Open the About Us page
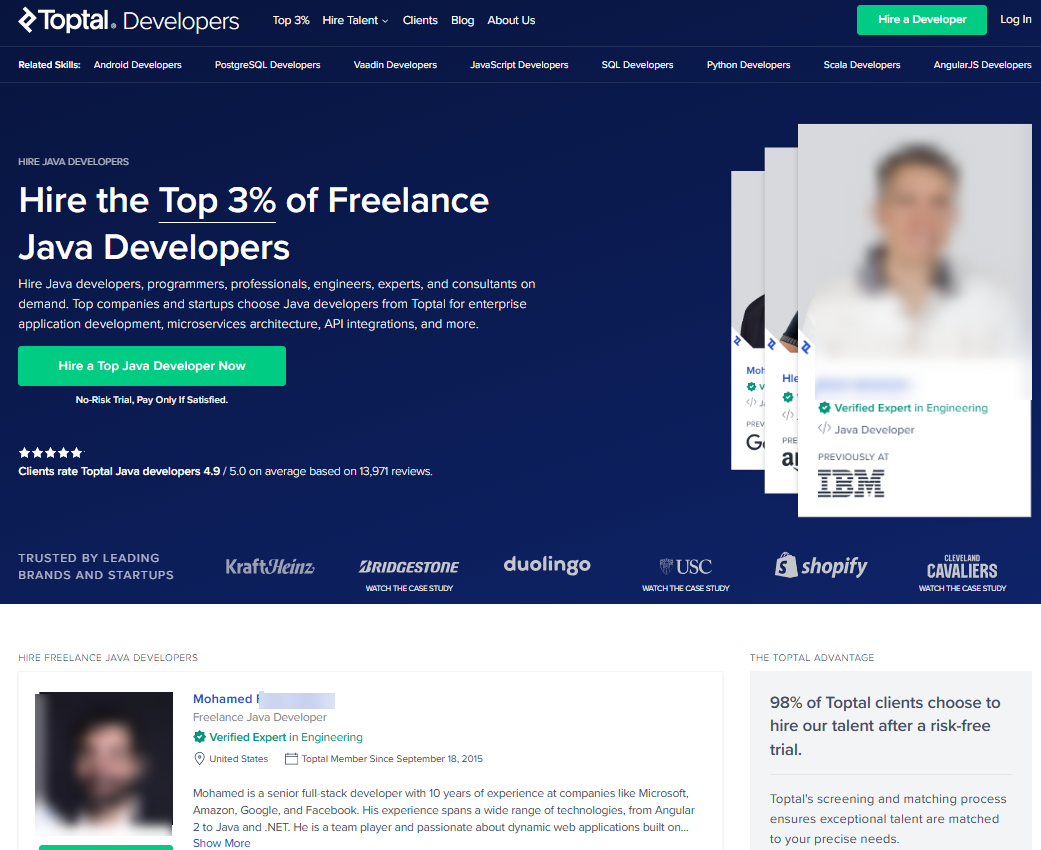This screenshot has width=1041, height=850. pyautogui.click(x=511, y=20)
